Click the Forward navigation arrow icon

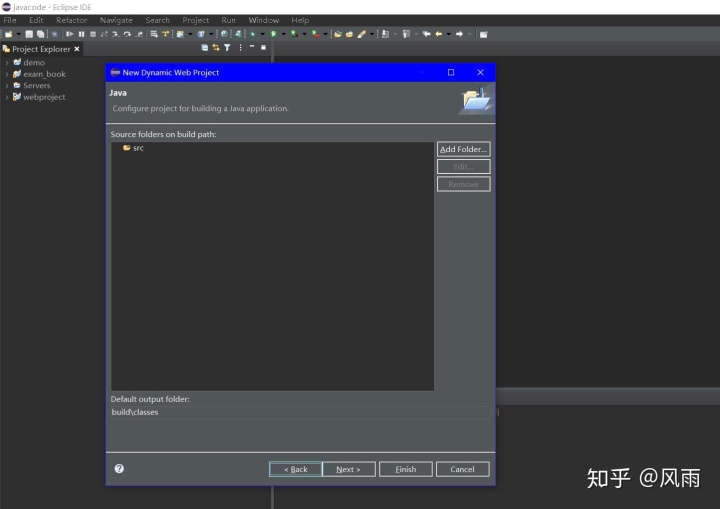pos(459,34)
